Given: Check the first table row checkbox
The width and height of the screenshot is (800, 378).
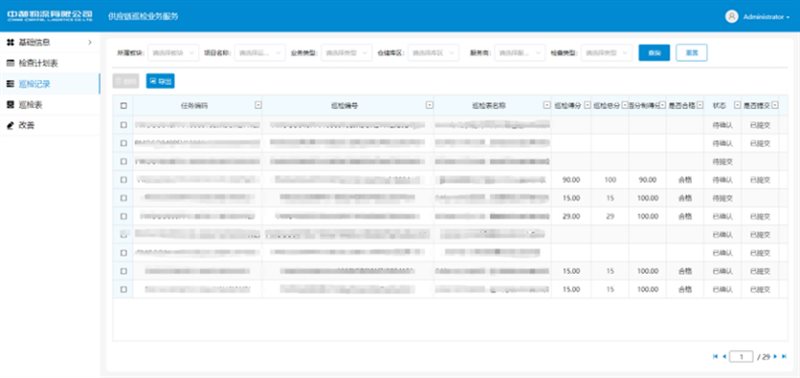Looking at the screenshot, I should (x=123, y=124).
